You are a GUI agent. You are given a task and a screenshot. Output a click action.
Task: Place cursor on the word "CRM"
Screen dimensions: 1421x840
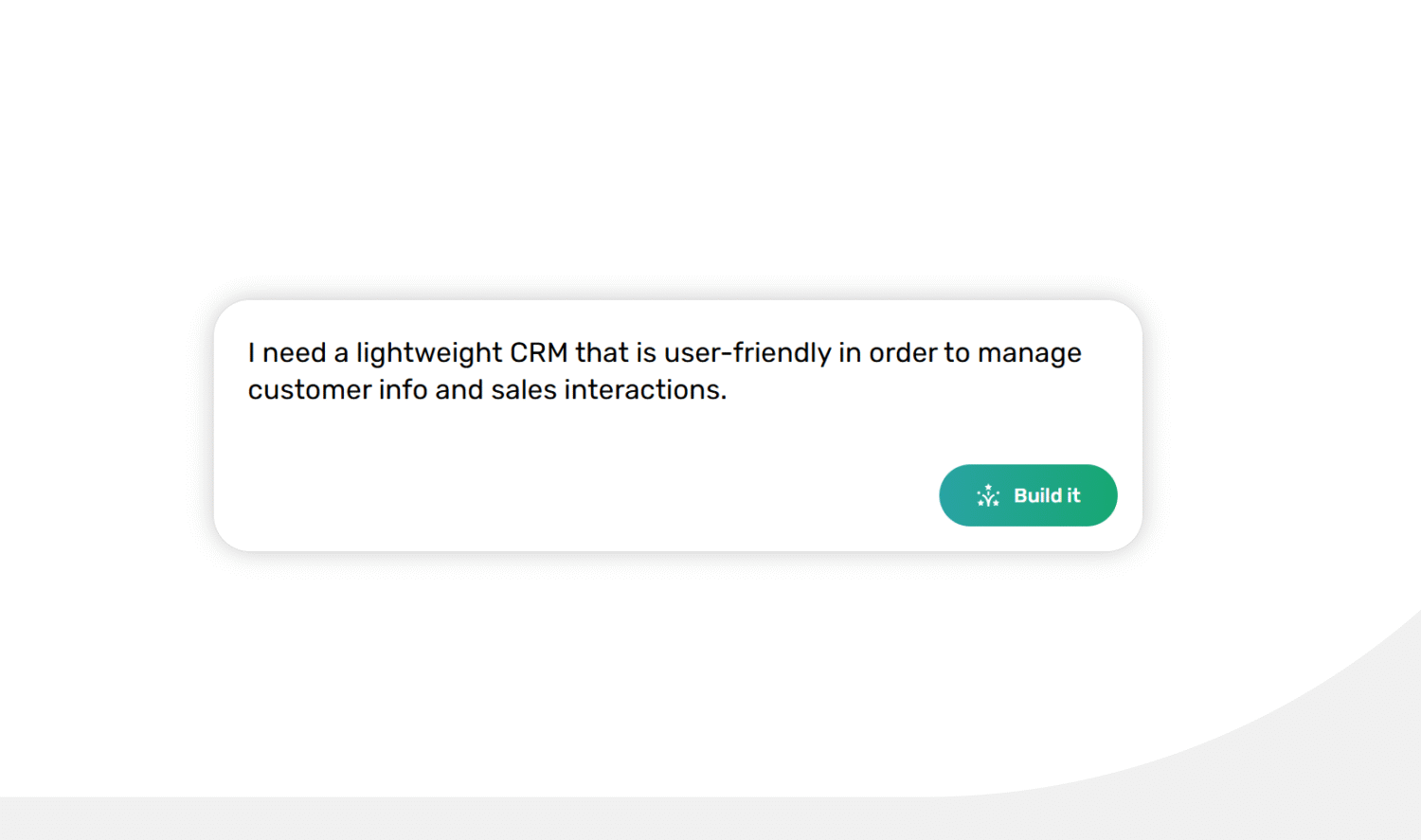coord(538,352)
